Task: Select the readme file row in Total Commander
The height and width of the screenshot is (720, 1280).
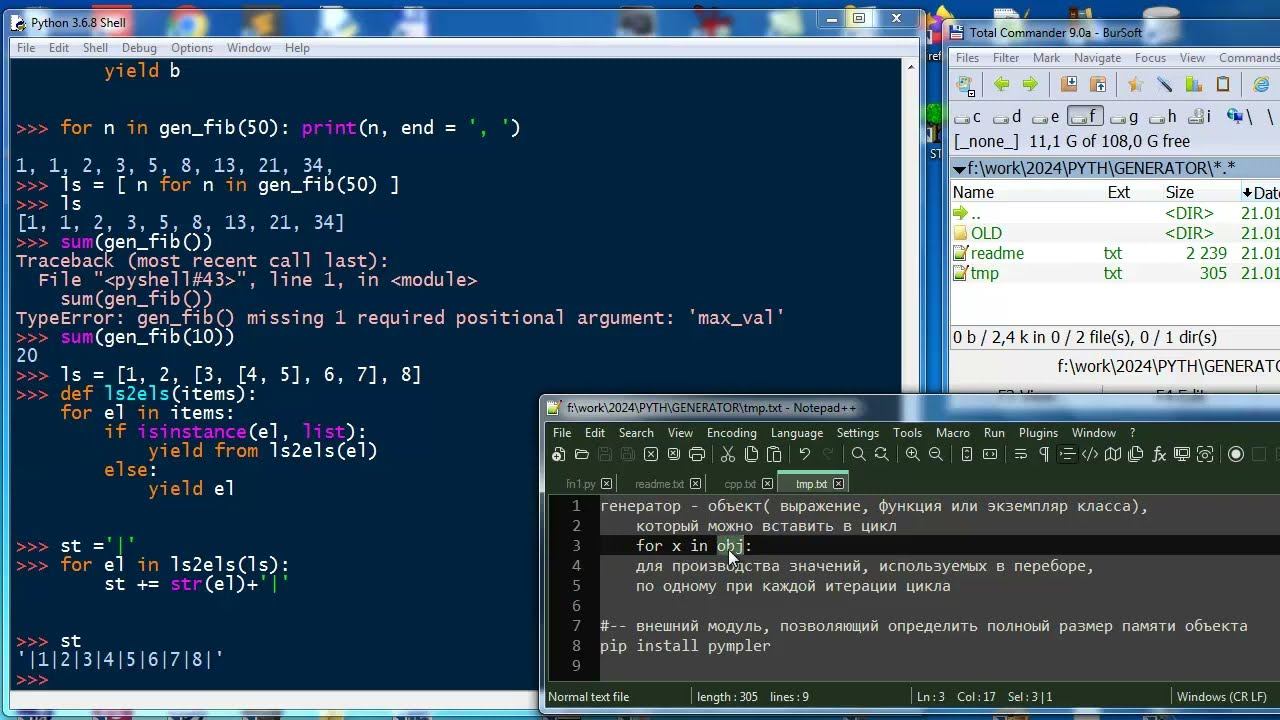Action: tap(1116, 253)
